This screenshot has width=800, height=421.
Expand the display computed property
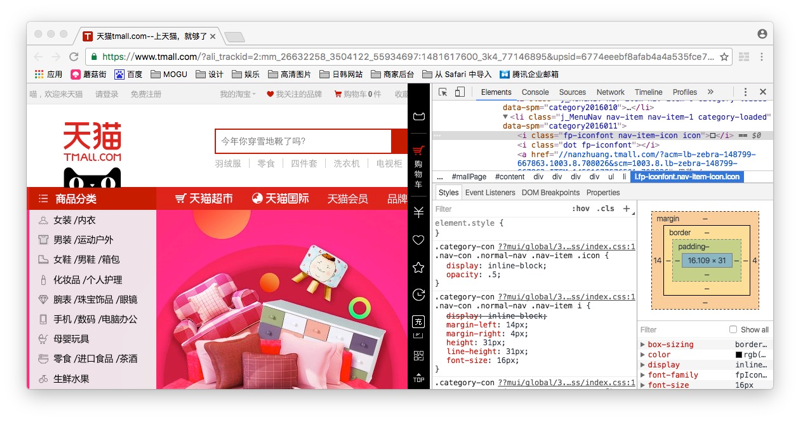[x=643, y=365]
